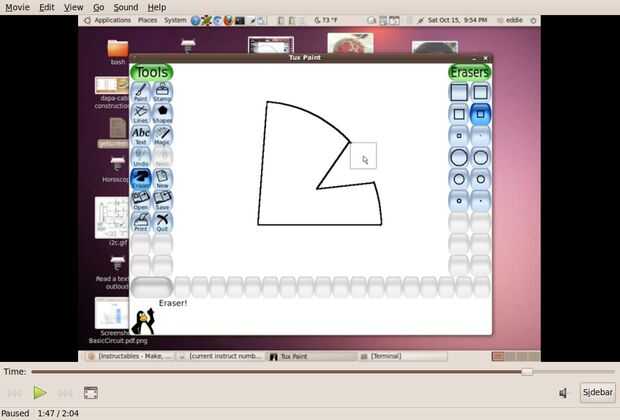The width and height of the screenshot is (620, 420).
Task: Switch to the current instruct numb taskbar window
Action: pyautogui.click(x=221, y=356)
